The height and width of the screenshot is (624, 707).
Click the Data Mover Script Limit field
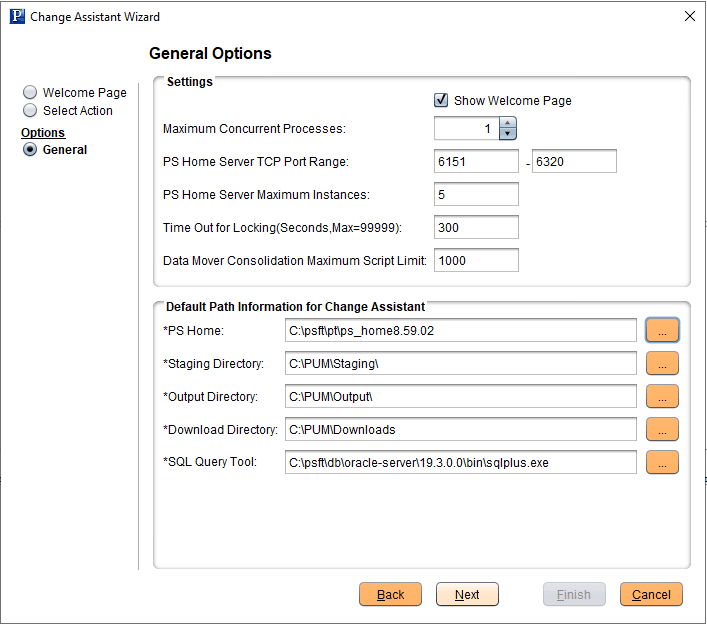pos(476,260)
